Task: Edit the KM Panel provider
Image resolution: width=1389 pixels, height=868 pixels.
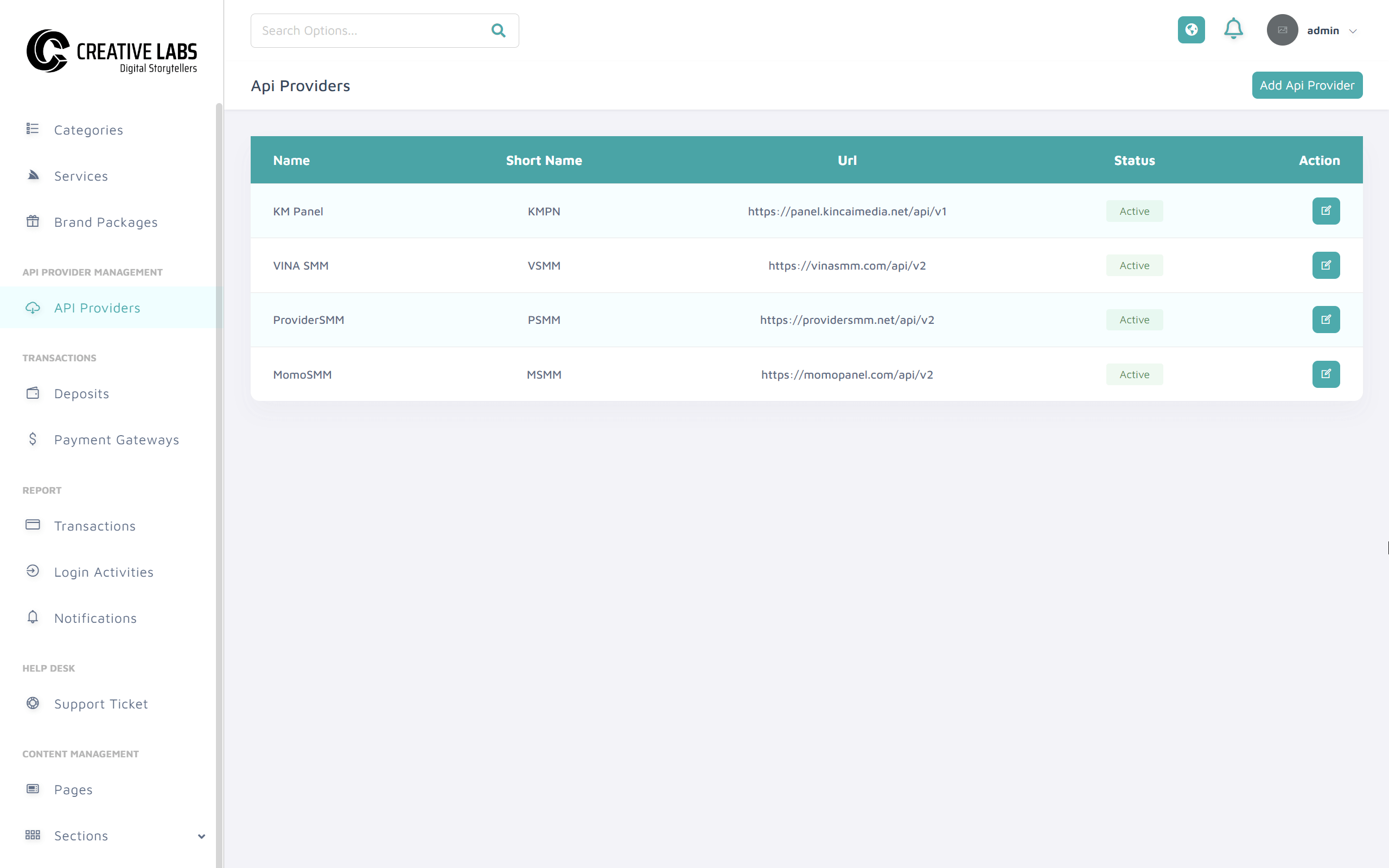Action: pos(1326,210)
